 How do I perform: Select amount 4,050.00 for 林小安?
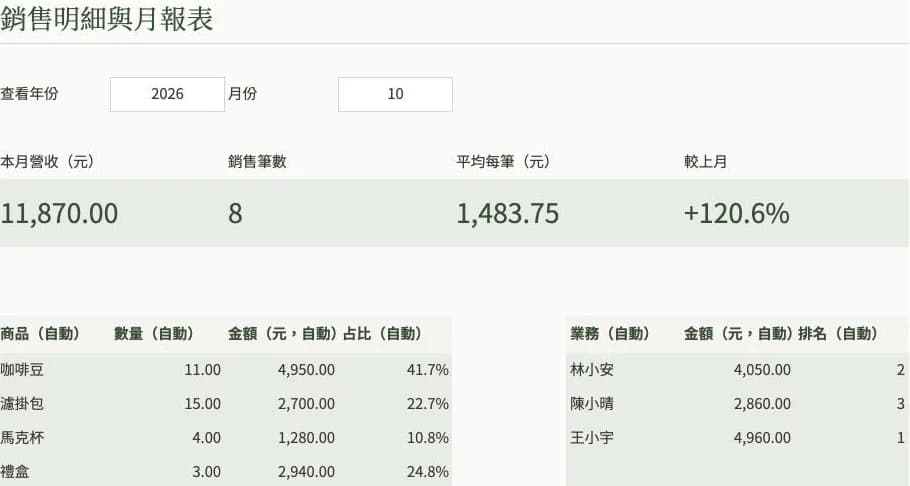pos(762,370)
